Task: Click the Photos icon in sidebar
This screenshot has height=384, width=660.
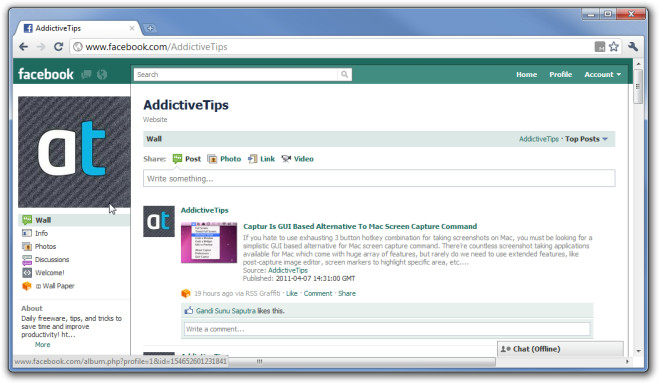Action: pos(27,246)
